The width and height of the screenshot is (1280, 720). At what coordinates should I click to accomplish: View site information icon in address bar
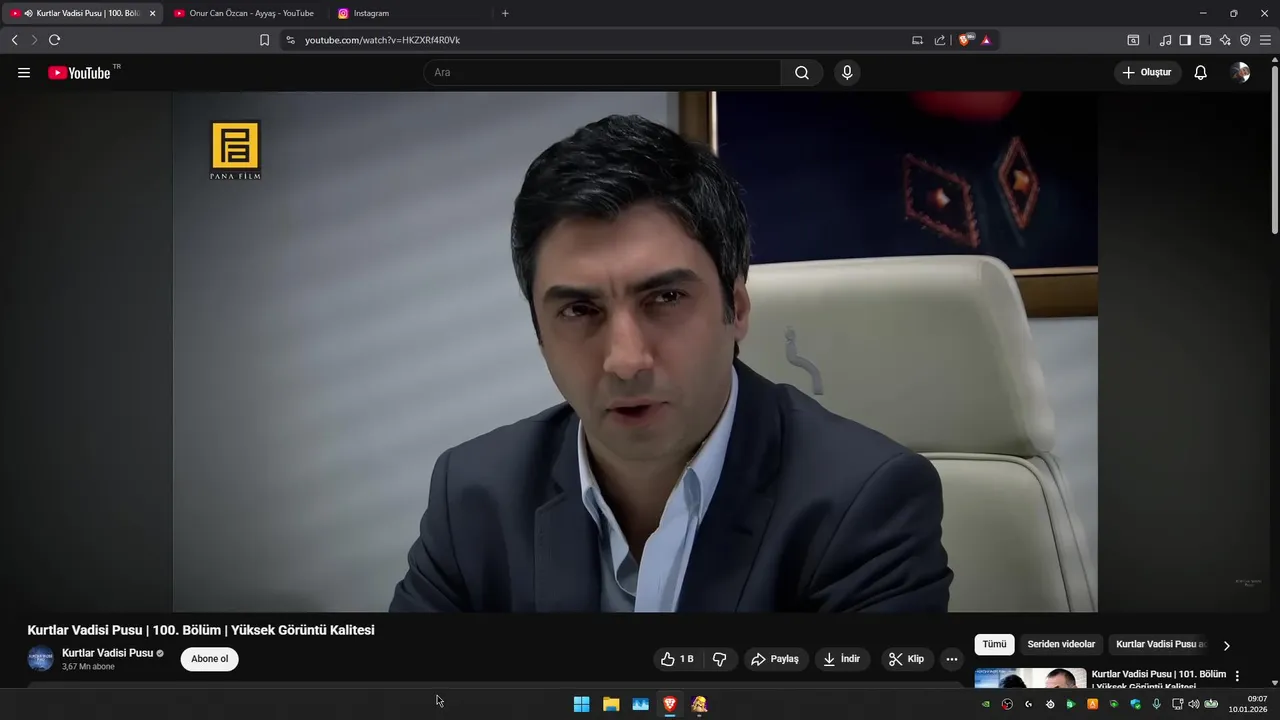[x=290, y=40]
